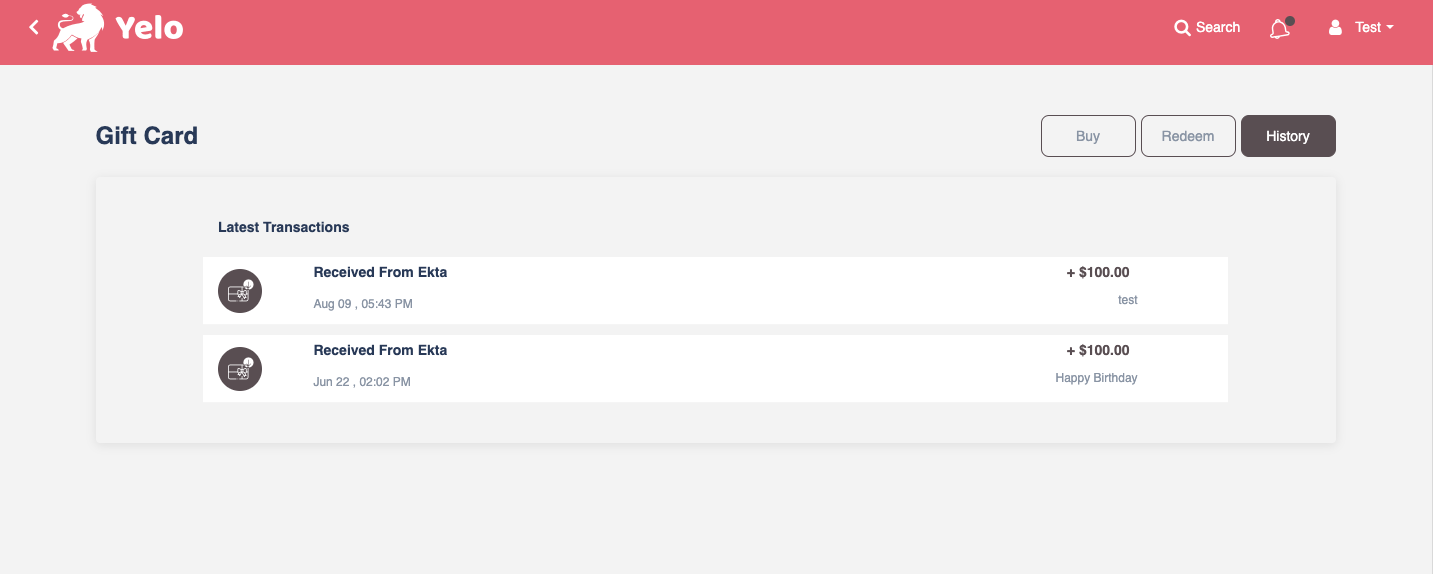1433x574 pixels.
Task: Click the Latest Transactions heading
Action: pos(284,227)
